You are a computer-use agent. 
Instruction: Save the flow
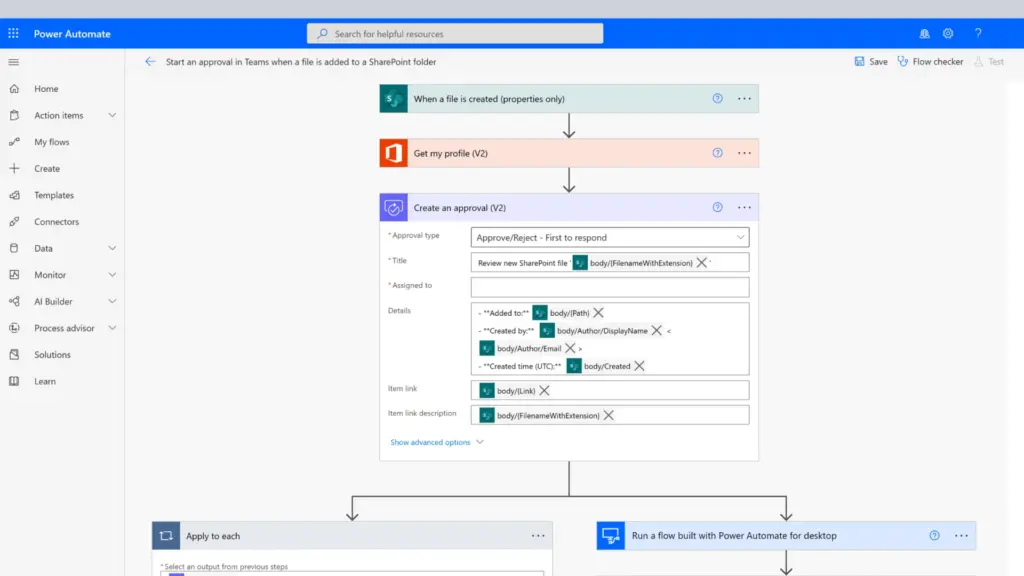[x=870, y=61]
